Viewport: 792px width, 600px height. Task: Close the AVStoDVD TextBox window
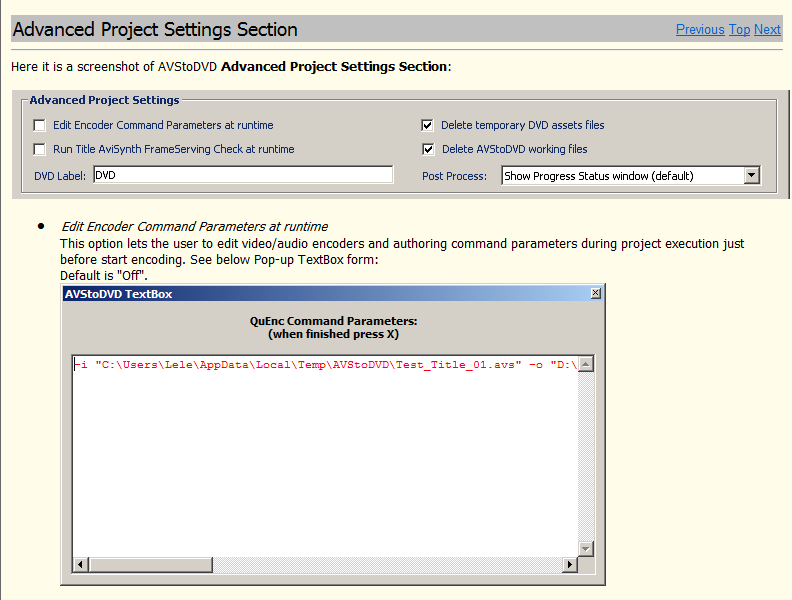[x=596, y=293]
